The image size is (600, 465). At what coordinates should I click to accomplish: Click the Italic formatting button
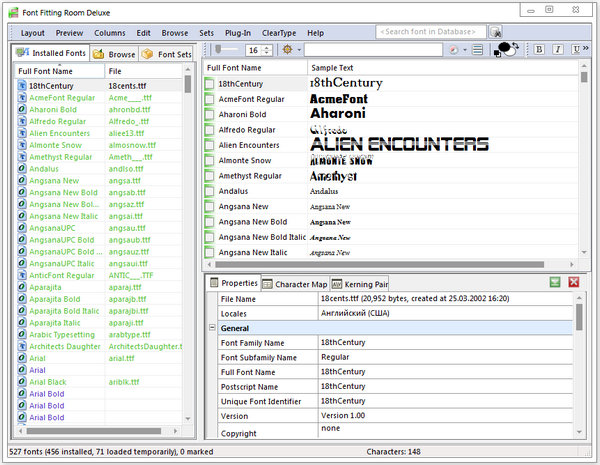(x=555, y=49)
